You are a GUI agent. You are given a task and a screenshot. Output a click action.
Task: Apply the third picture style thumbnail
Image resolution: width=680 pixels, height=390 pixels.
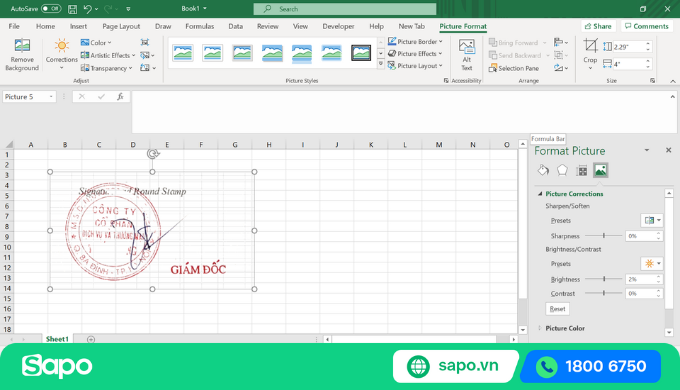click(x=242, y=53)
